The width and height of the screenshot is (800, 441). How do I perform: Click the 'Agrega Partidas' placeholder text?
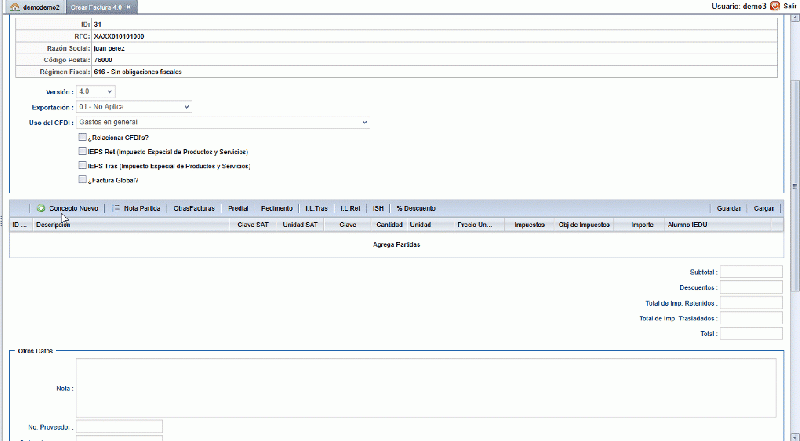(x=396, y=244)
